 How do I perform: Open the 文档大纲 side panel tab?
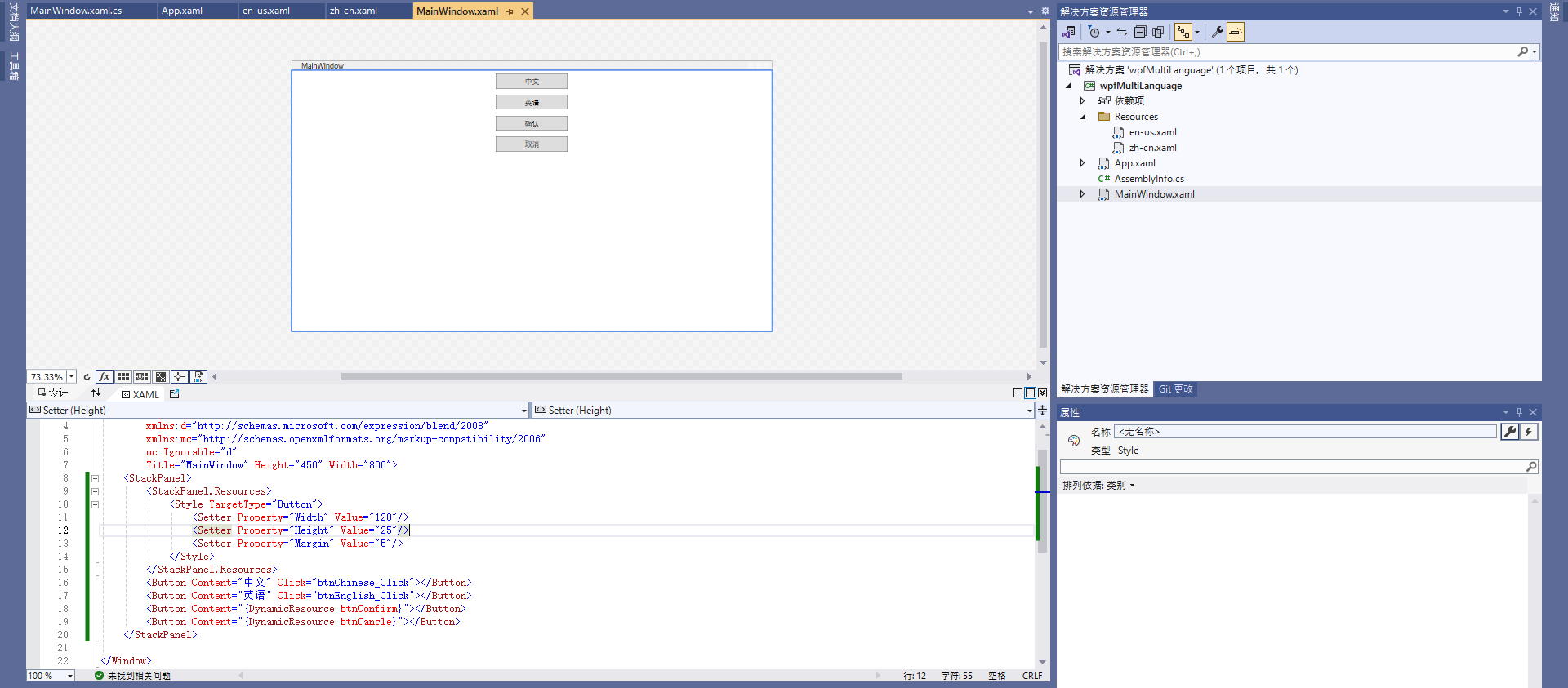(x=13, y=22)
